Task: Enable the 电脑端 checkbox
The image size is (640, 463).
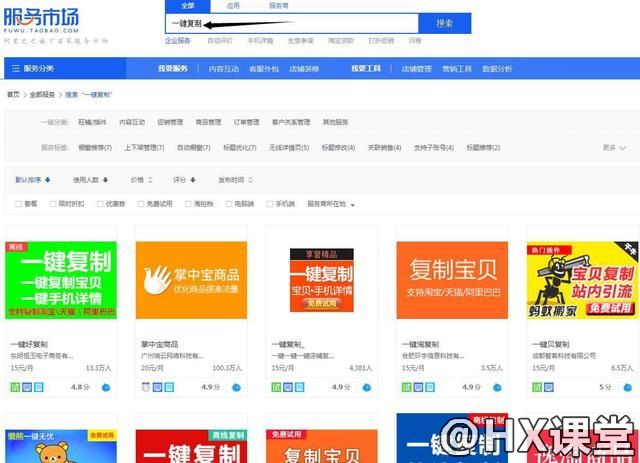Action: coord(229,204)
